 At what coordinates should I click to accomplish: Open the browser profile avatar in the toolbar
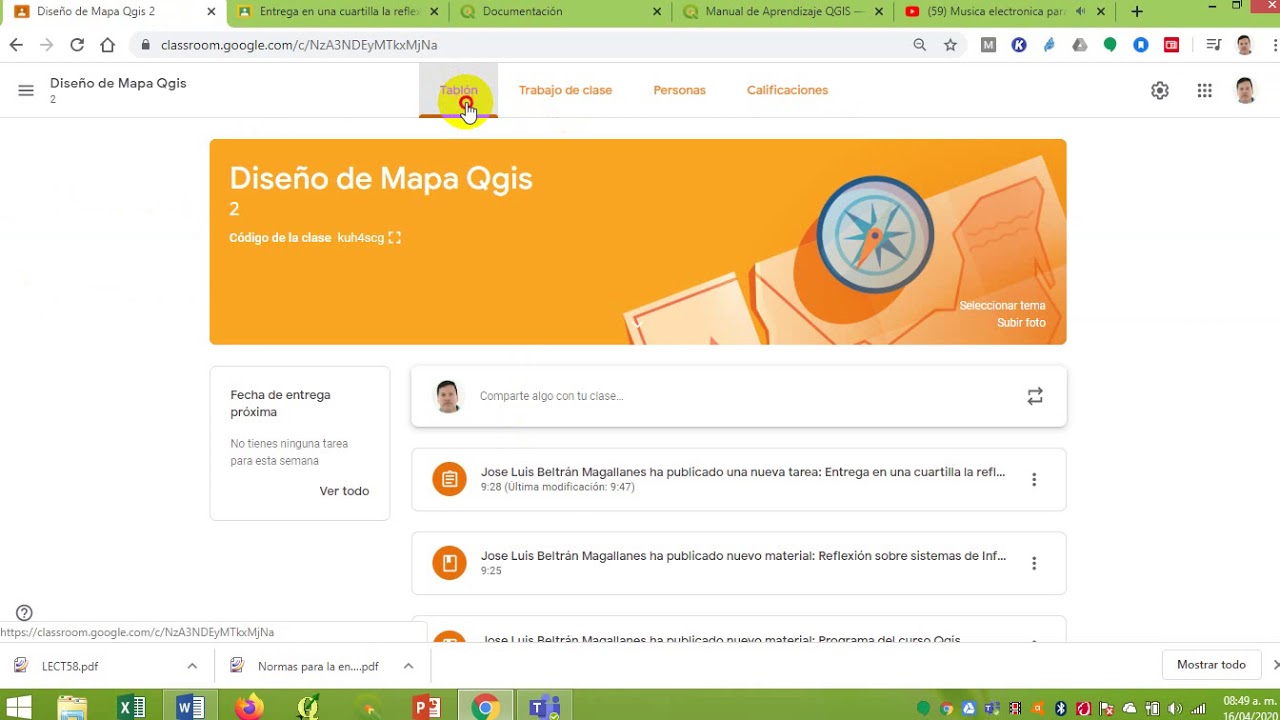[1244, 45]
